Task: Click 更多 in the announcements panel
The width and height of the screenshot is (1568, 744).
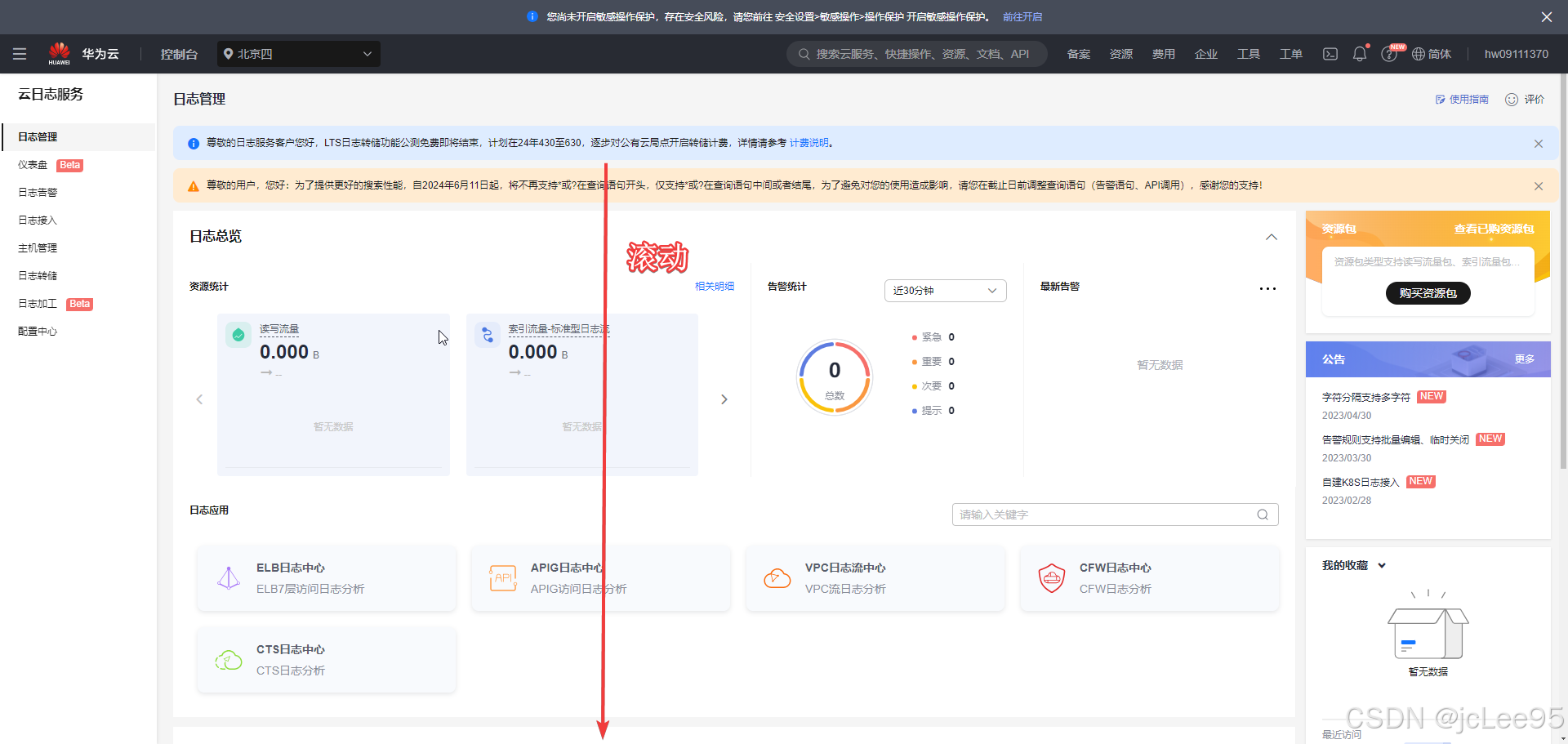Action: point(1525,359)
